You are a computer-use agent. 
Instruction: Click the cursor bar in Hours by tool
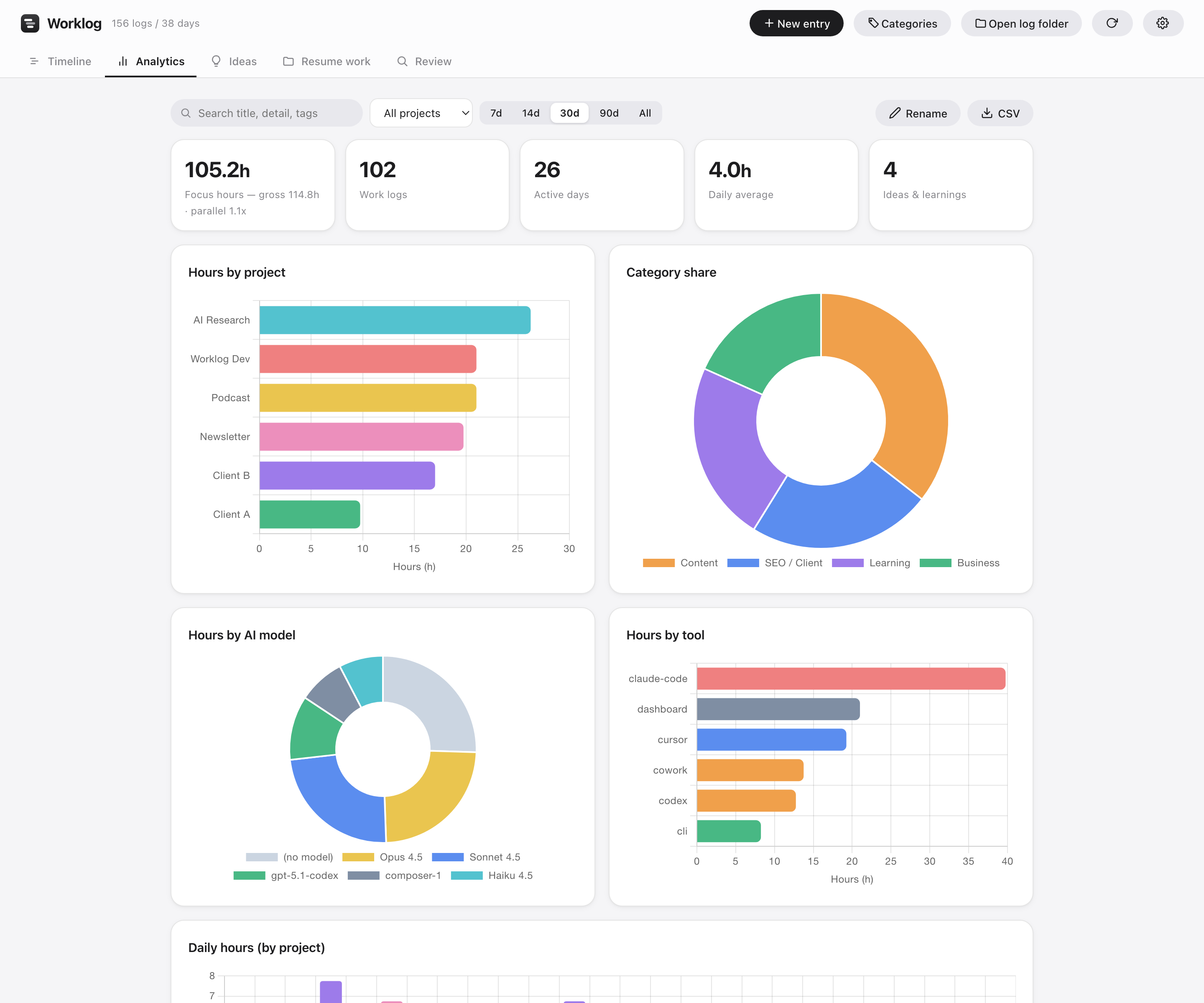tap(772, 740)
